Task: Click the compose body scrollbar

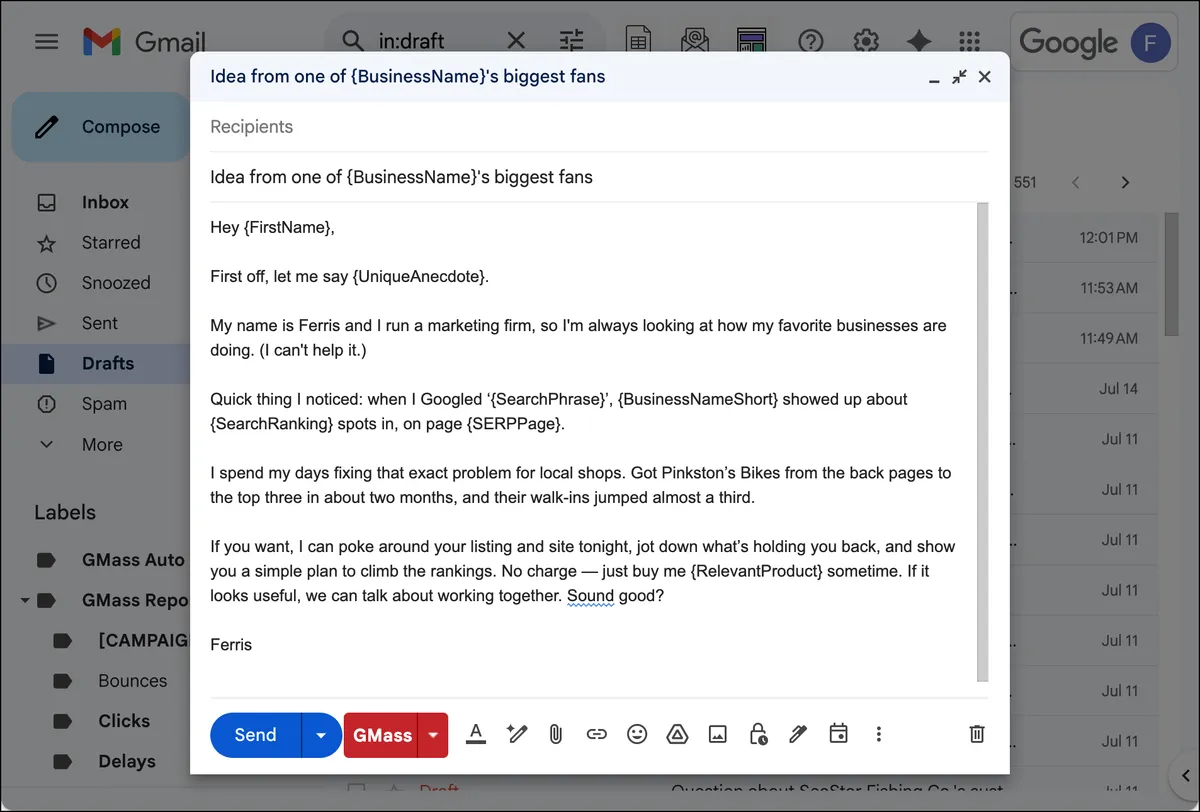Action: (983, 442)
